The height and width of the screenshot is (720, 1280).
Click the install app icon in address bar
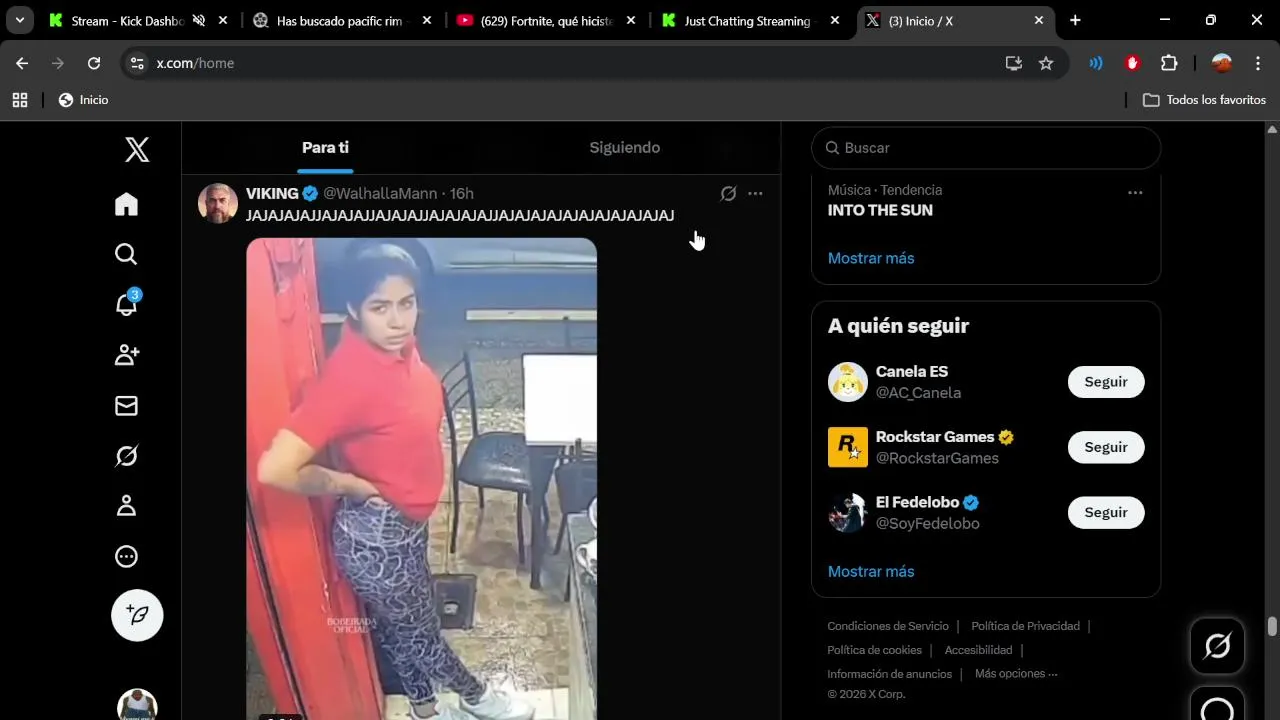coord(1014,63)
